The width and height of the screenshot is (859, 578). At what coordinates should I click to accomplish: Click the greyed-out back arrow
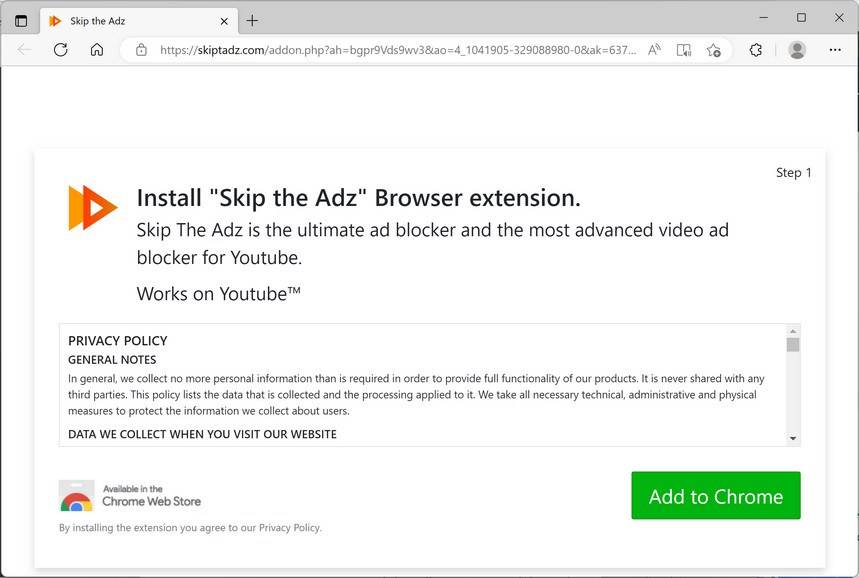point(24,50)
